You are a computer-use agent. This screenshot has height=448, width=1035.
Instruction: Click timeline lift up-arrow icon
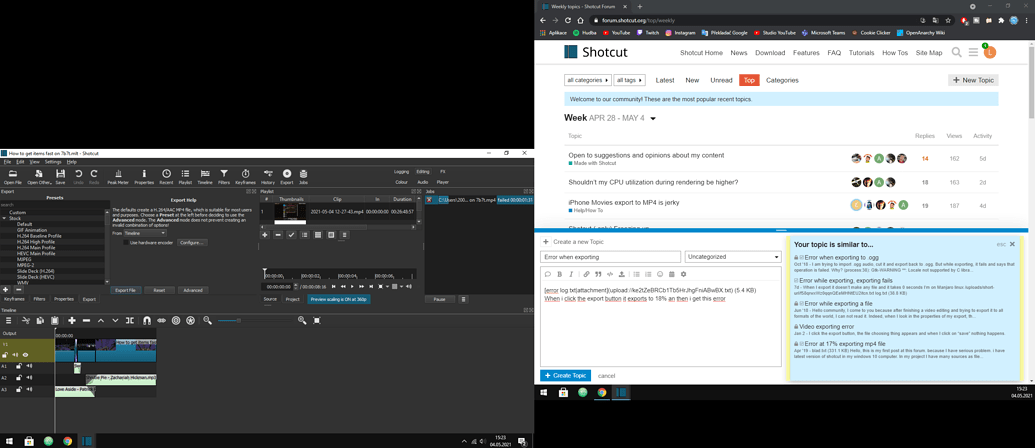(x=100, y=320)
